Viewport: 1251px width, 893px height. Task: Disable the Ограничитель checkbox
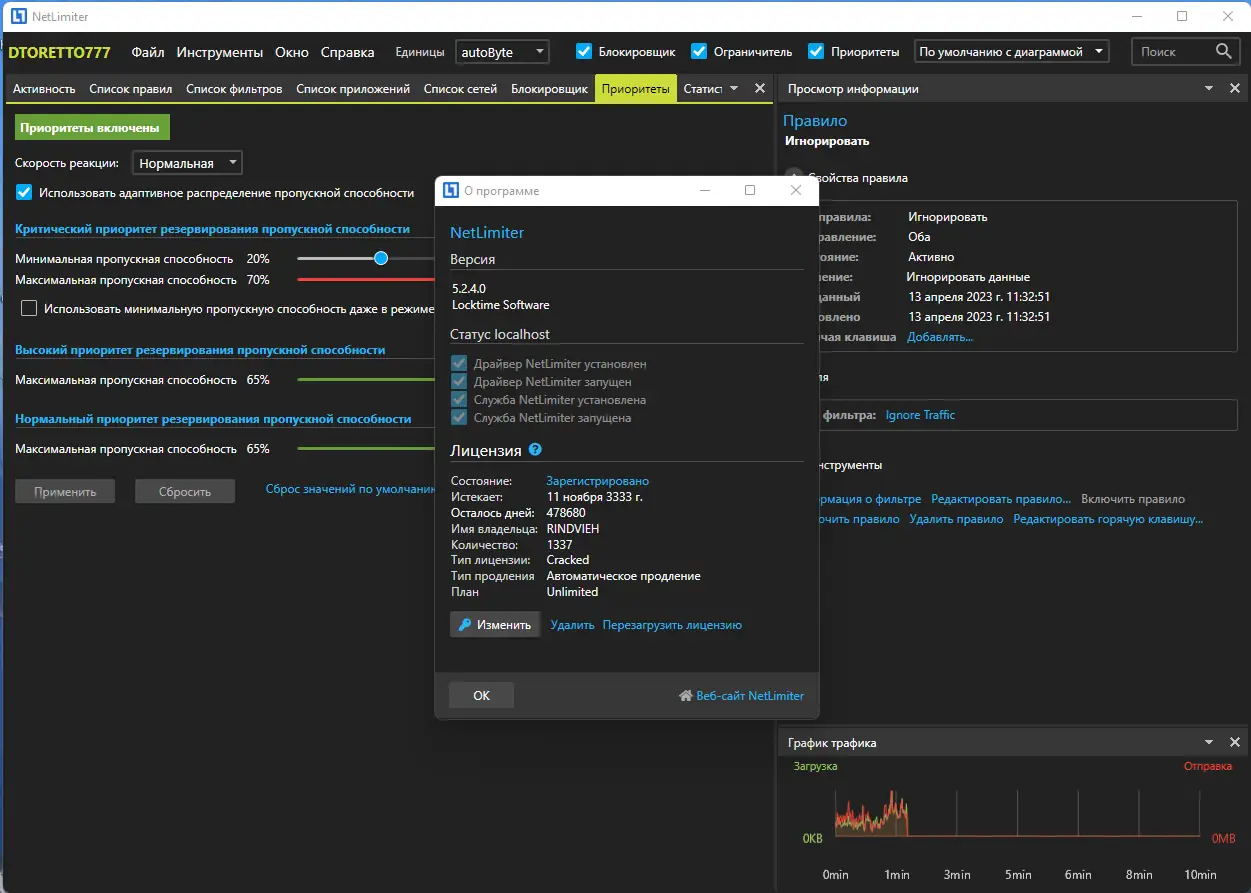click(x=700, y=52)
